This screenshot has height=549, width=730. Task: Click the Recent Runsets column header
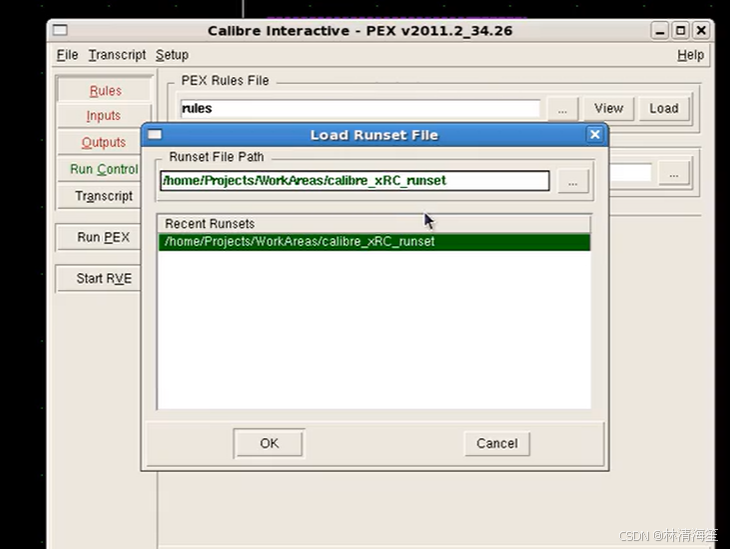(x=374, y=224)
